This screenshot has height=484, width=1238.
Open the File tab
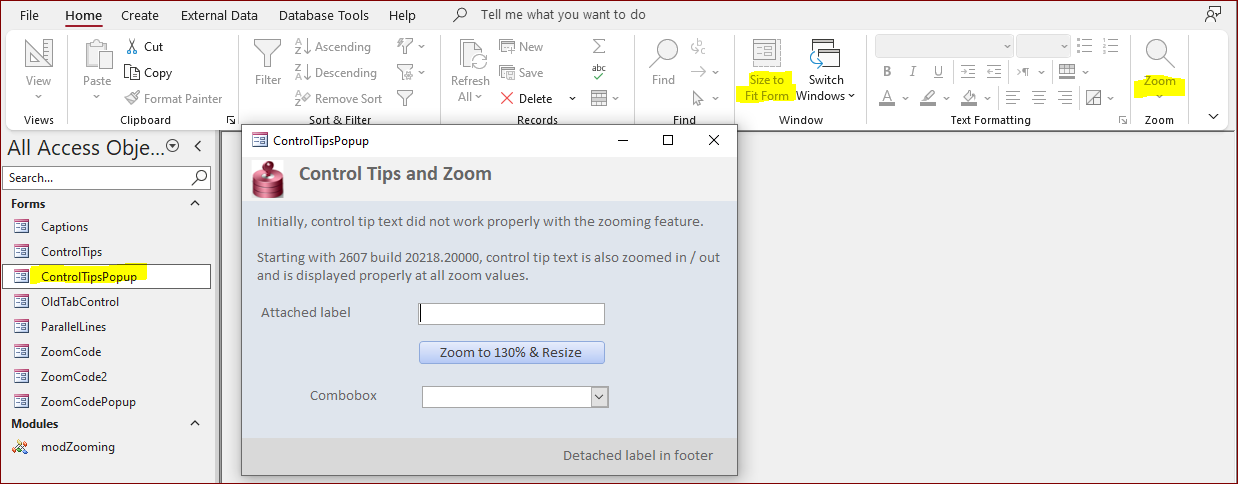(30, 15)
